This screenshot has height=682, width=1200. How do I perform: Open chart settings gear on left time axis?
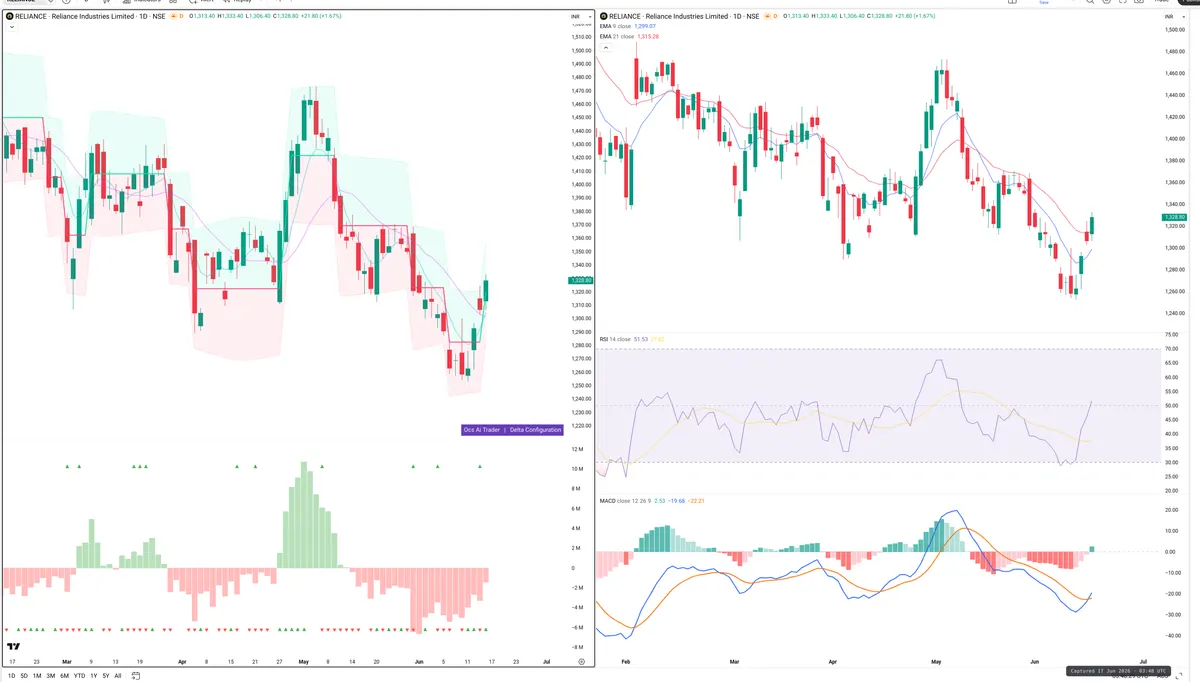(x=581, y=662)
